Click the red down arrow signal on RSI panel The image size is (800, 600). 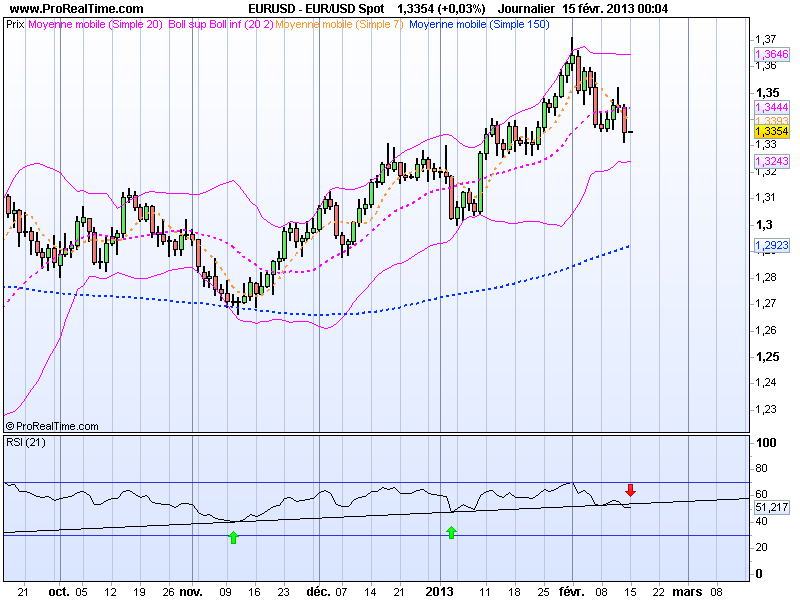[x=630, y=491]
